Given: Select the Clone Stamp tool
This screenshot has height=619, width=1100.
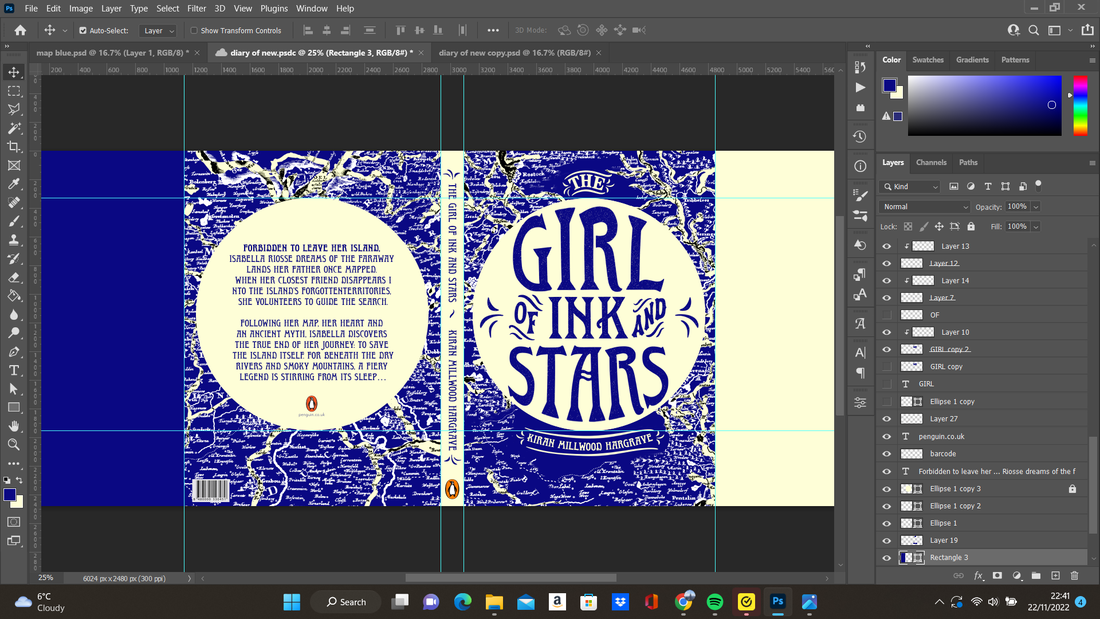Looking at the screenshot, I should pyautogui.click(x=14, y=240).
